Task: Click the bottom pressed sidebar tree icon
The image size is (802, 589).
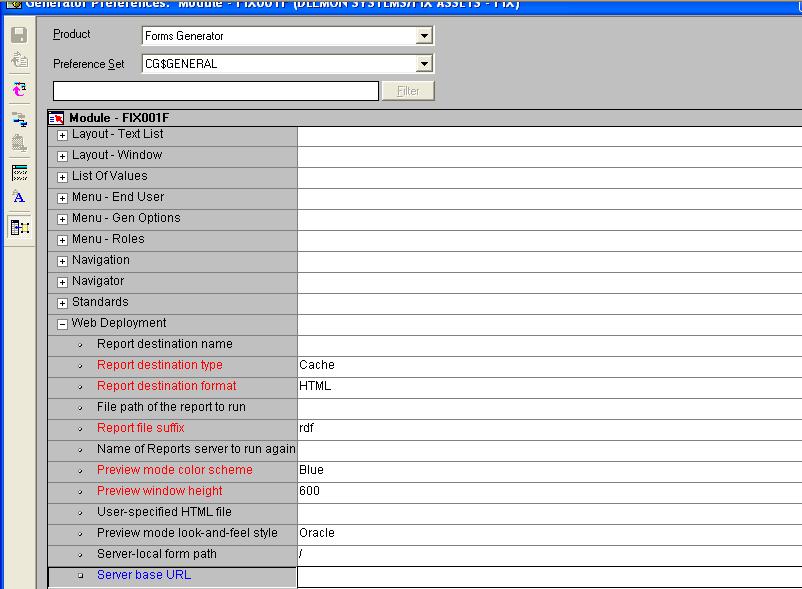Action: [18, 227]
